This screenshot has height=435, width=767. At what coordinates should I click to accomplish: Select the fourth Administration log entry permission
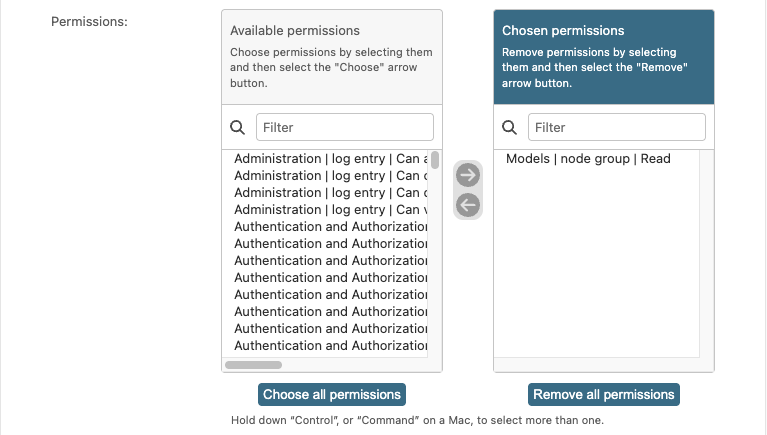pos(330,210)
